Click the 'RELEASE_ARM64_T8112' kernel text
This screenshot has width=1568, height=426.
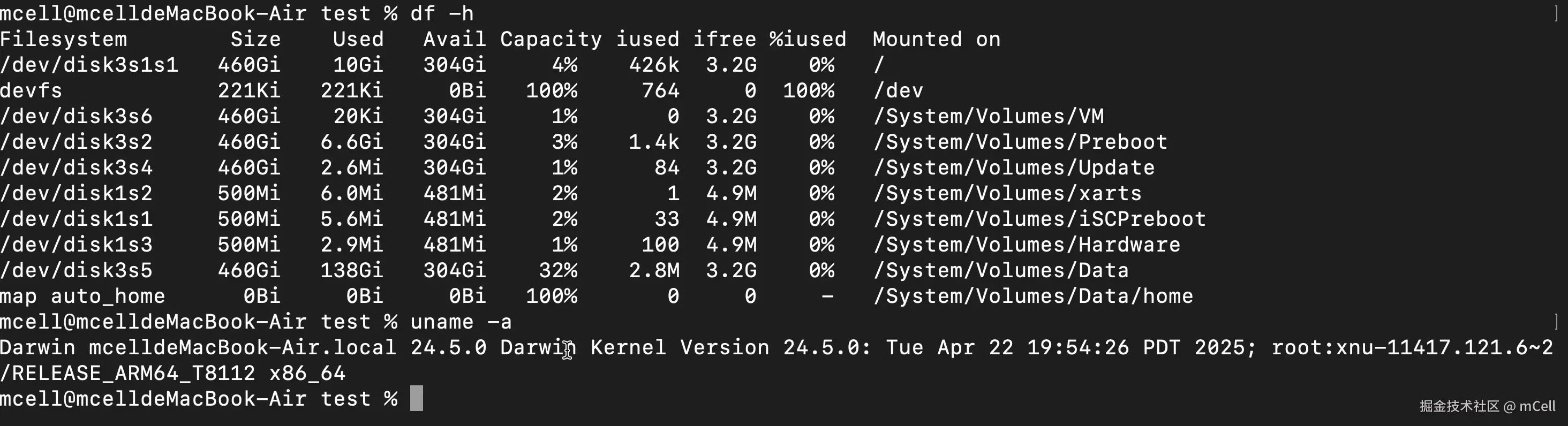point(134,373)
